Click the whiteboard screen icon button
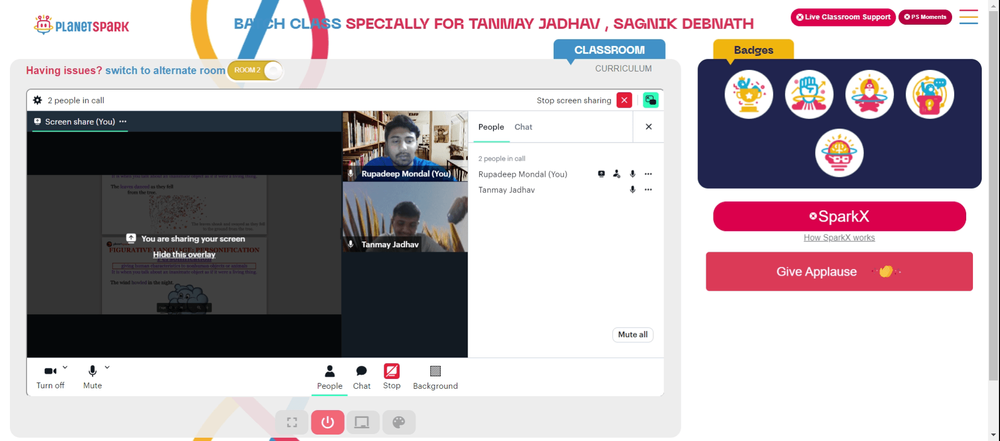Screen dimensions: 1000x441 point(363,422)
